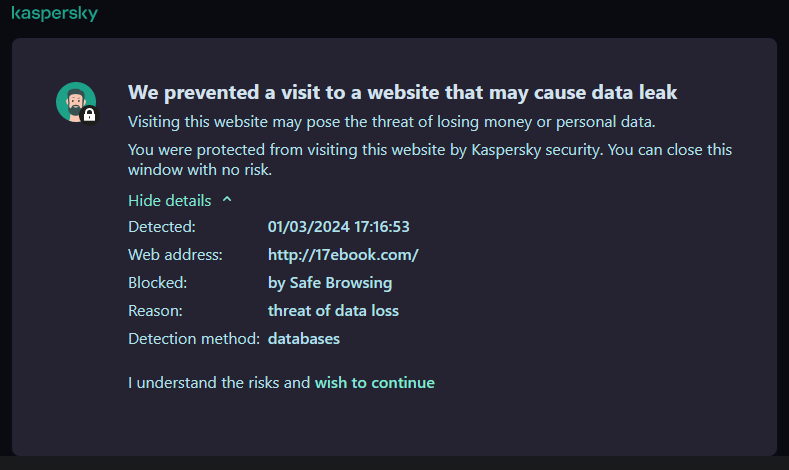Click the data leak warning heading
Image resolution: width=789 pixels, height=470 pixels.
(x=402, y=92)
